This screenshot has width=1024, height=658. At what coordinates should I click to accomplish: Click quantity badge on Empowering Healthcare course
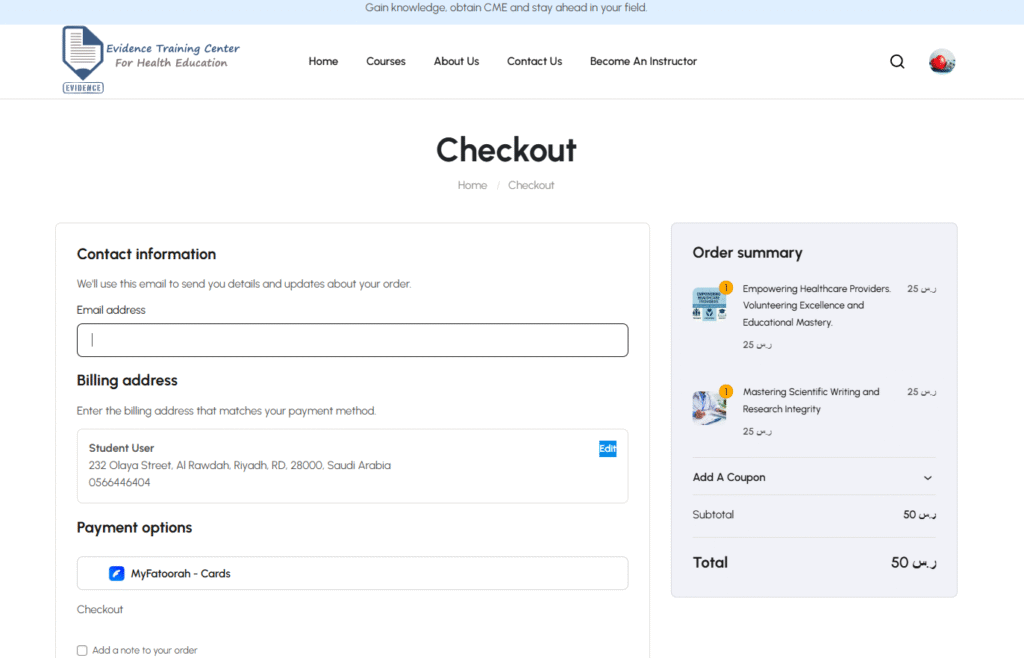(726, 288)
